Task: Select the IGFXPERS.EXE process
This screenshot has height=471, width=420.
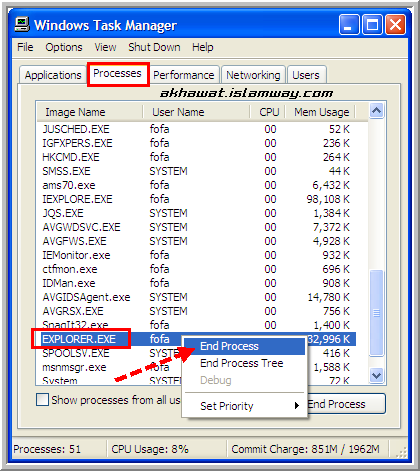Action: click(196, 143)
